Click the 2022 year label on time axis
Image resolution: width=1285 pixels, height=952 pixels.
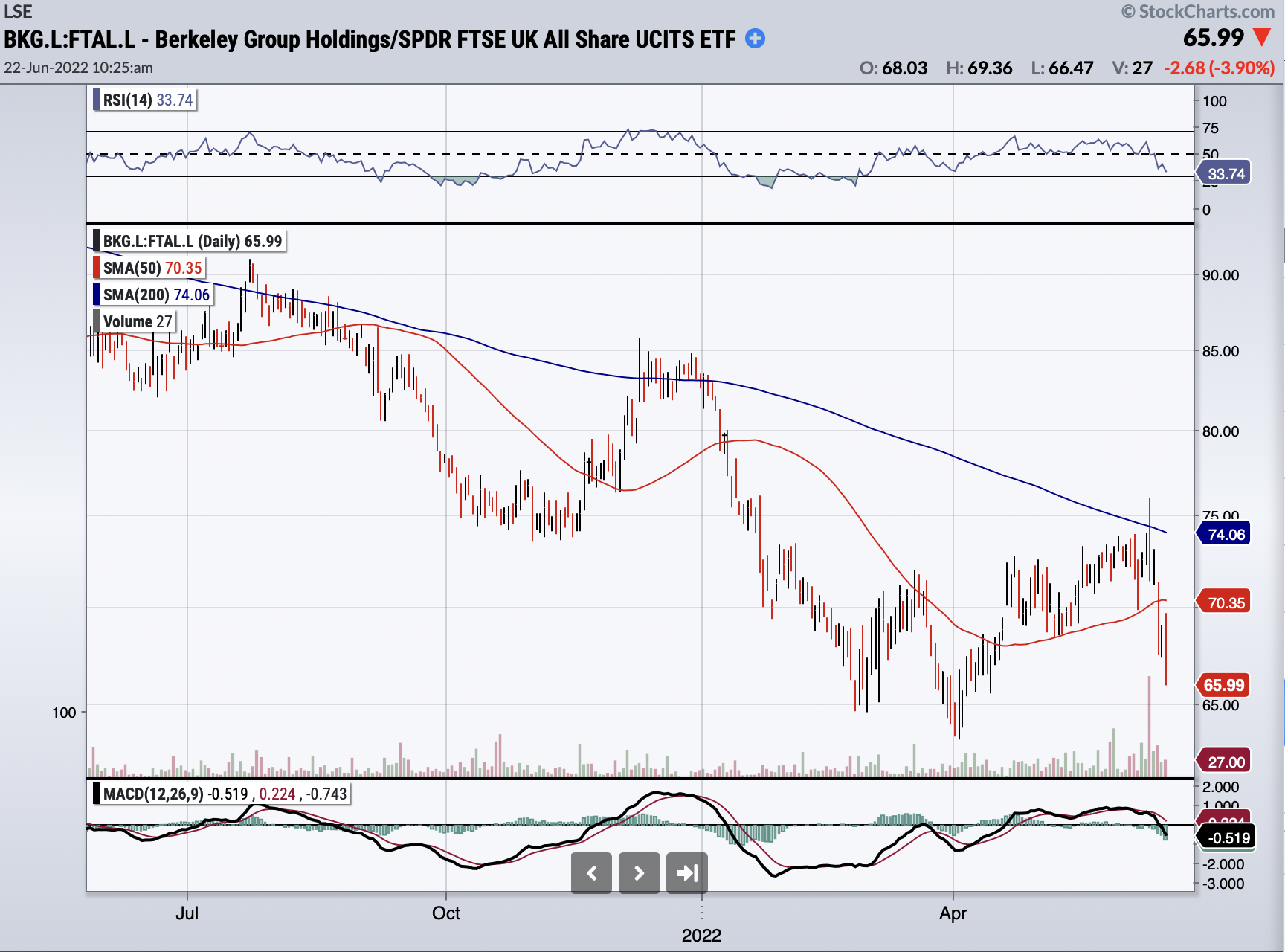701,935
